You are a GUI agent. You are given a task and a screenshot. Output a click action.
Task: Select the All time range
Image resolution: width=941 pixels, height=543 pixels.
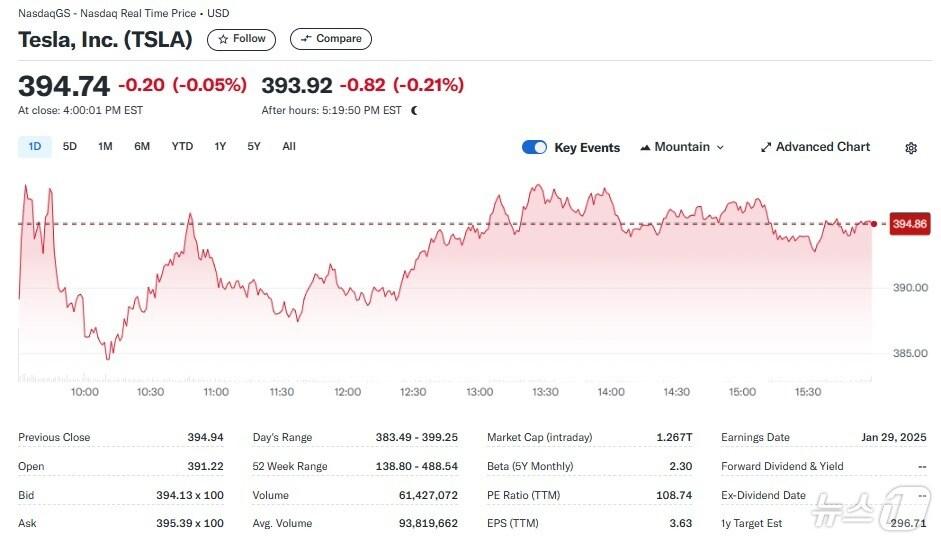(x=289, y=147)
